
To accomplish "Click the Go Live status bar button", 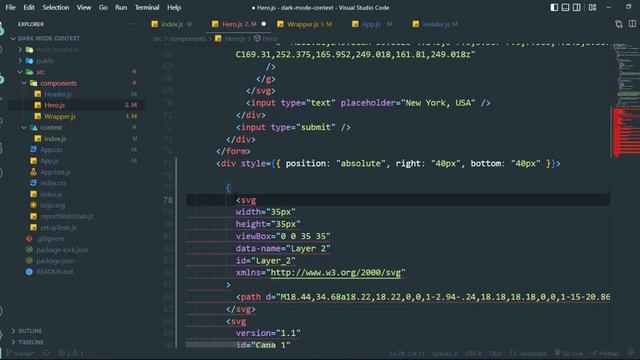I will coord(569,353).
